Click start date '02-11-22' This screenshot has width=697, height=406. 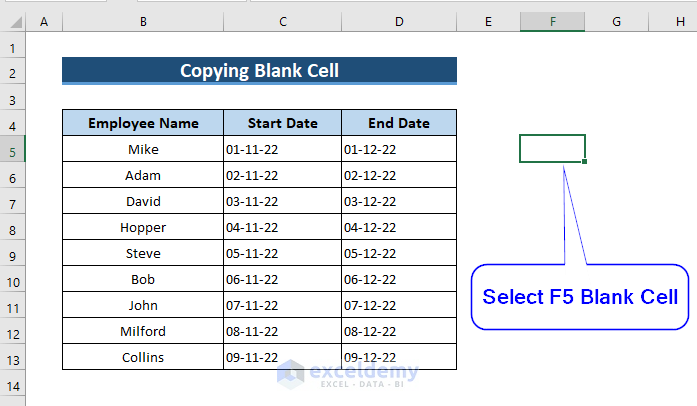click(282, 175)
